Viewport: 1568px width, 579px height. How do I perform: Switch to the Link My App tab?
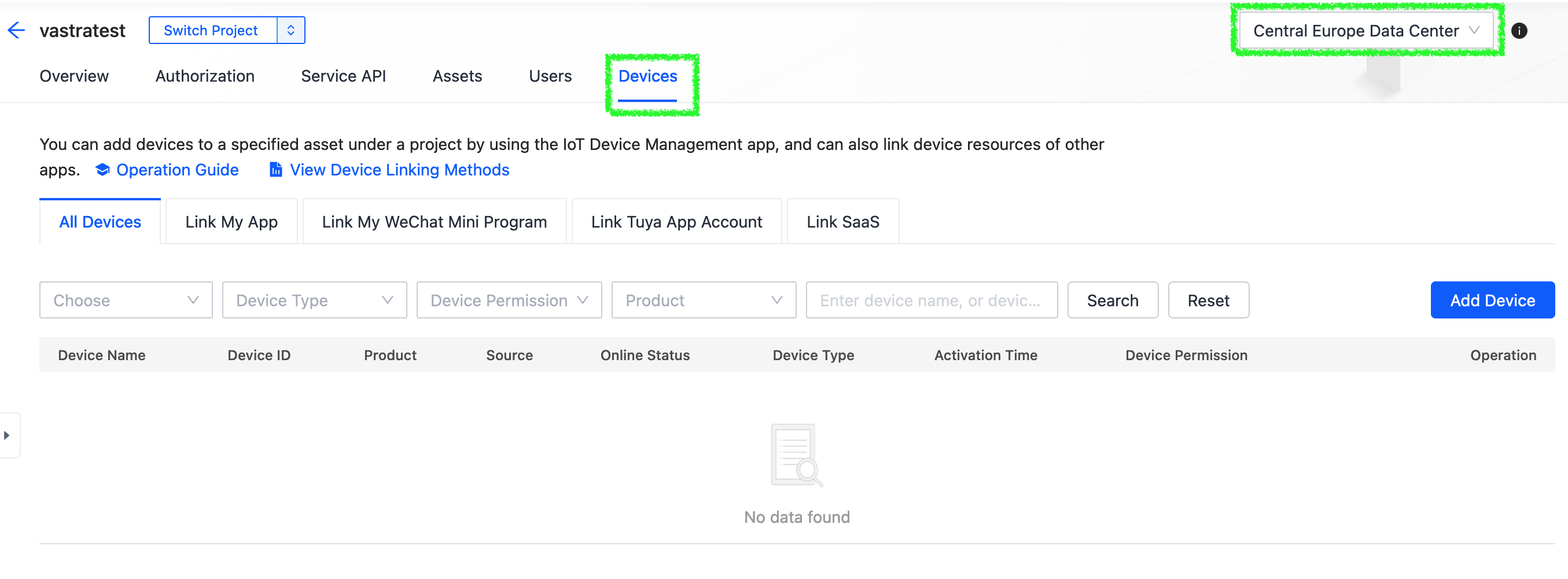click(x=231, y=222)
